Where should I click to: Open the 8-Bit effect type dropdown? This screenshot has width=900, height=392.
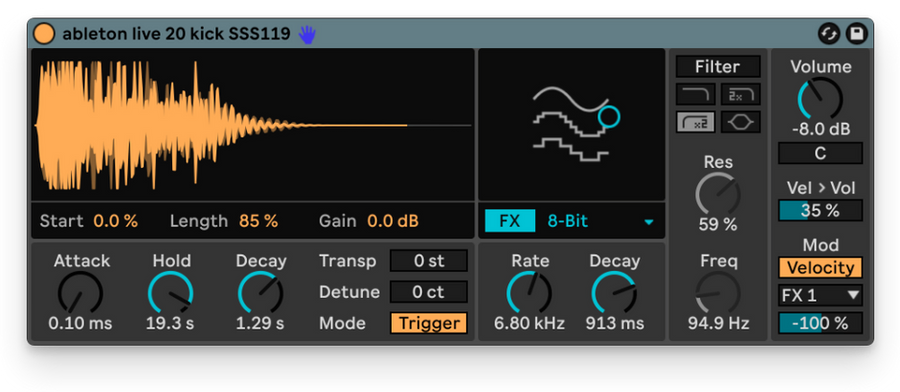(599, 221)
